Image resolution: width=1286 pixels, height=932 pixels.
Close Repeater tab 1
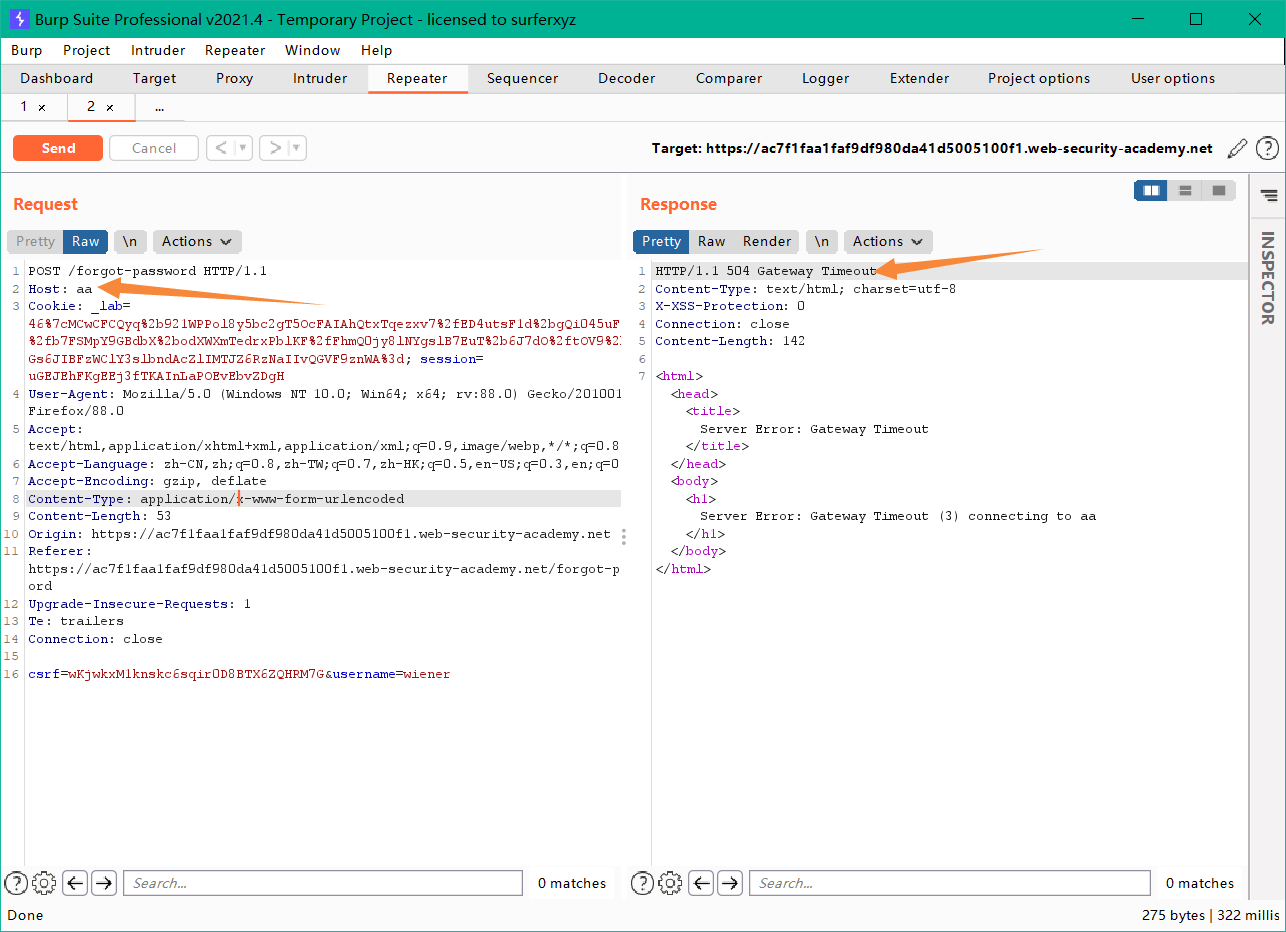(x=42, y=107)
